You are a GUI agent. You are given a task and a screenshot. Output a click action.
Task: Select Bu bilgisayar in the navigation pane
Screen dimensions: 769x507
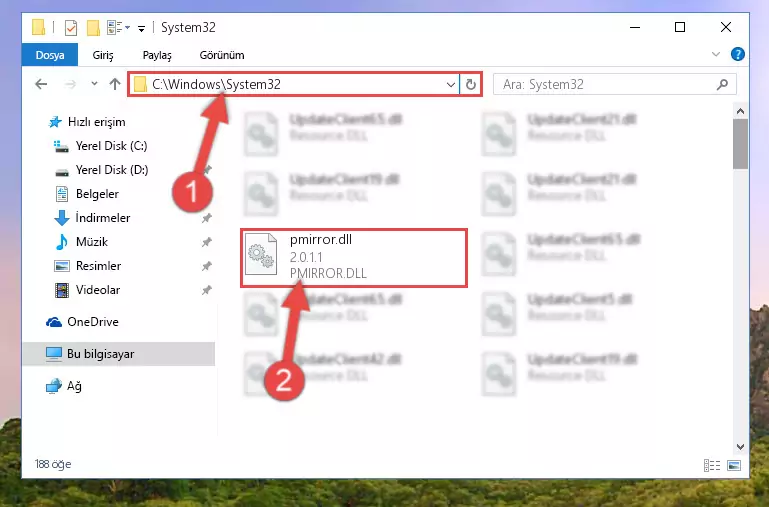[118, 354]
